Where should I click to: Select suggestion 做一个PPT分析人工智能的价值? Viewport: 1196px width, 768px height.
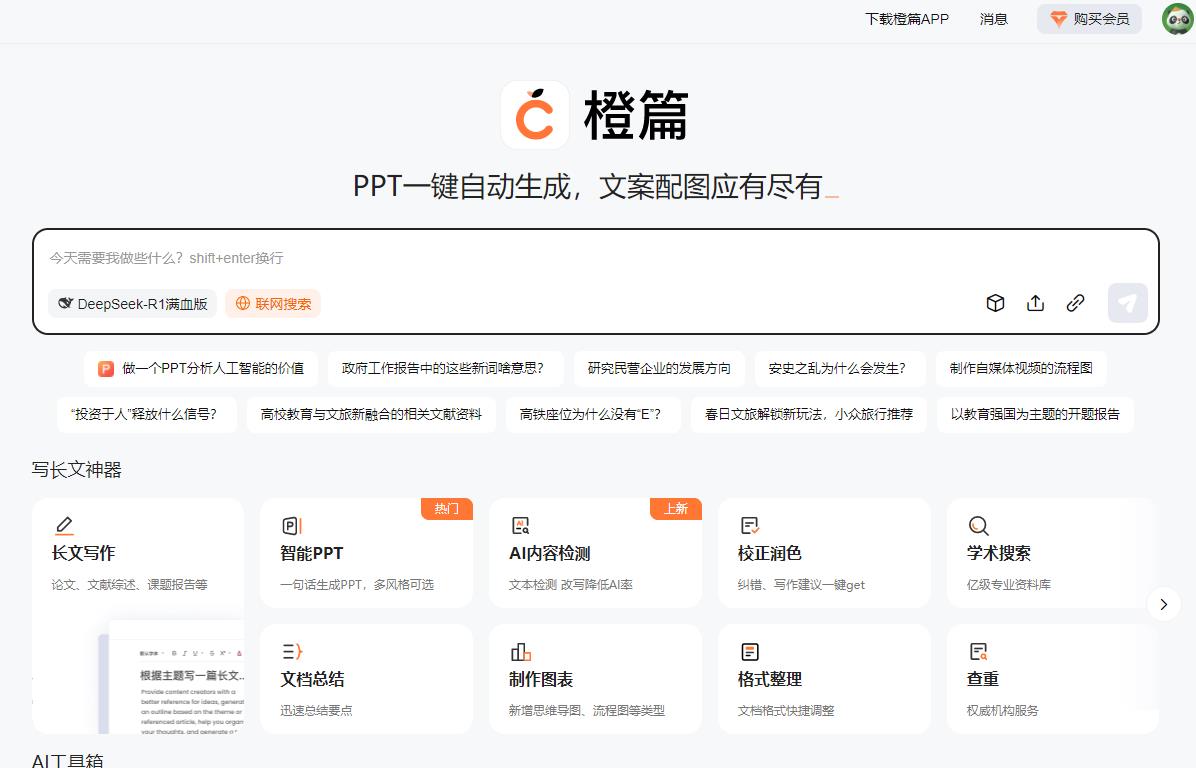201,369
